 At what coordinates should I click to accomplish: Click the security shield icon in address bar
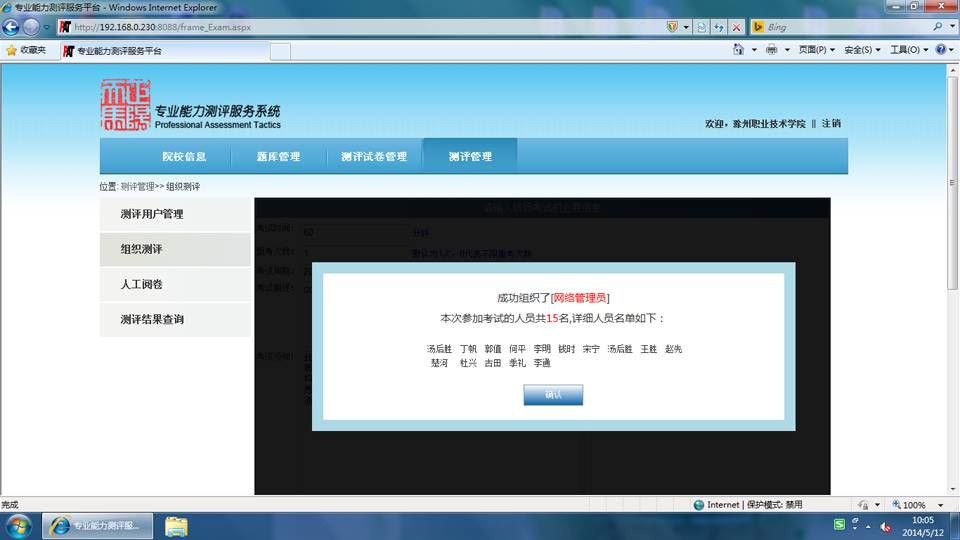(672, 27)
